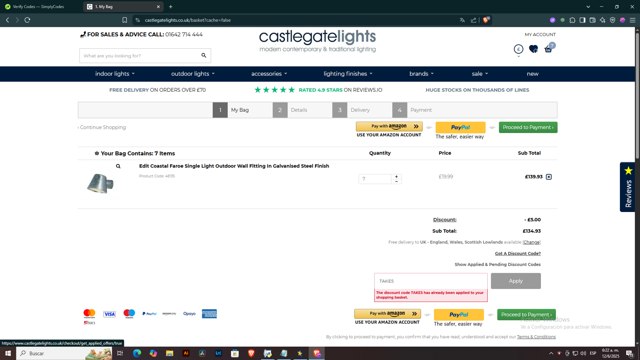Open File Explorer from the taskbar

(169, 353)
